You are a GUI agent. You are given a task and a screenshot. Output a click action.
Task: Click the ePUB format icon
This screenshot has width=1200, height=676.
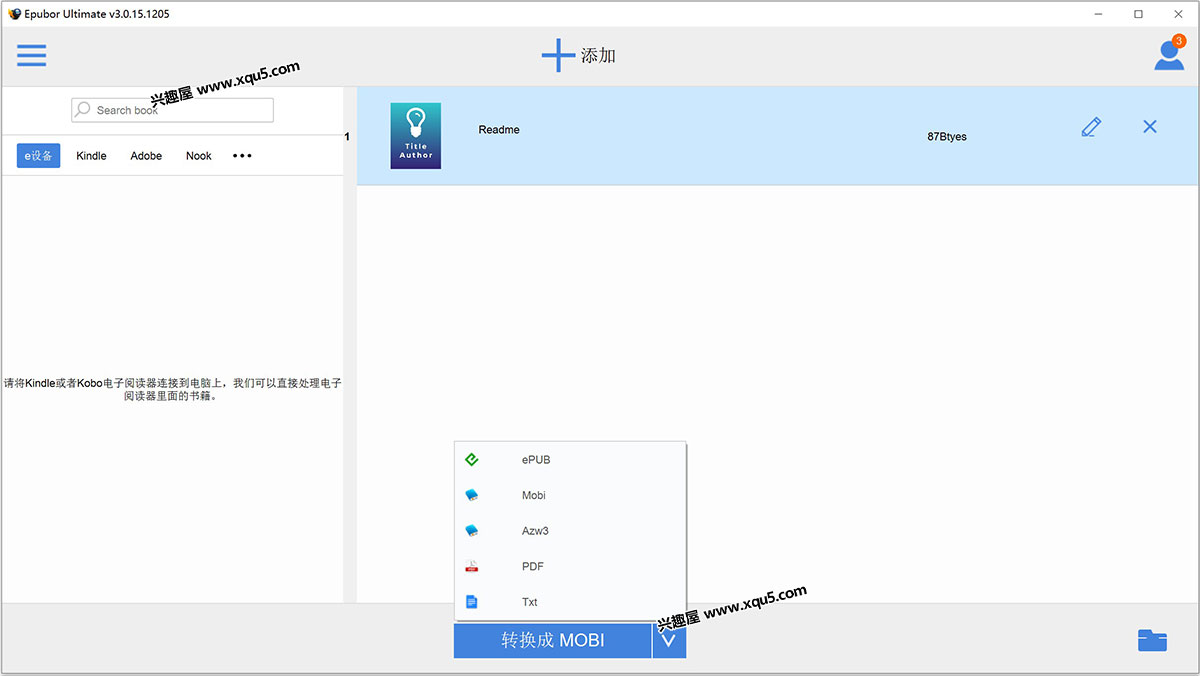[472, 460]
